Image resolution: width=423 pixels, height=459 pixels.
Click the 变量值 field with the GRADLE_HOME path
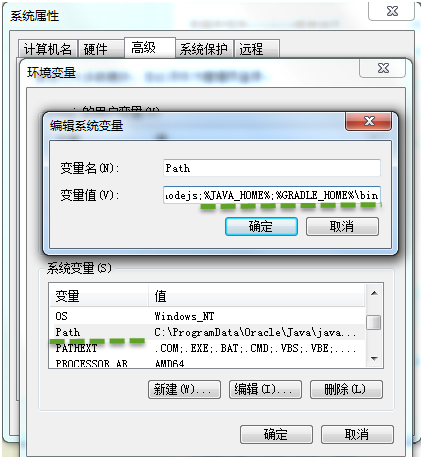[272, 195]
